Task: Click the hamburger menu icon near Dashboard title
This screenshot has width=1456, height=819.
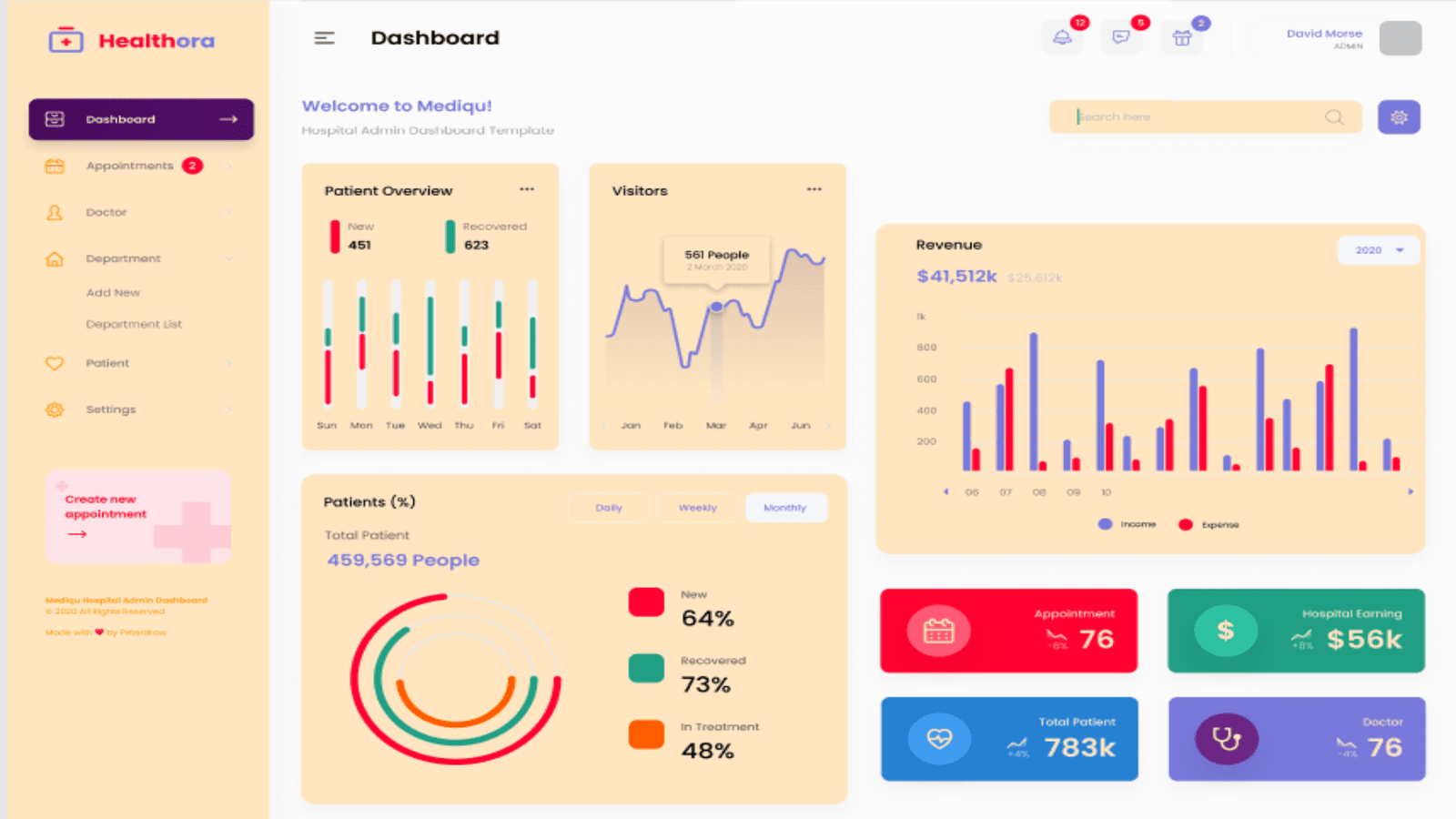Action: [323, 38]
